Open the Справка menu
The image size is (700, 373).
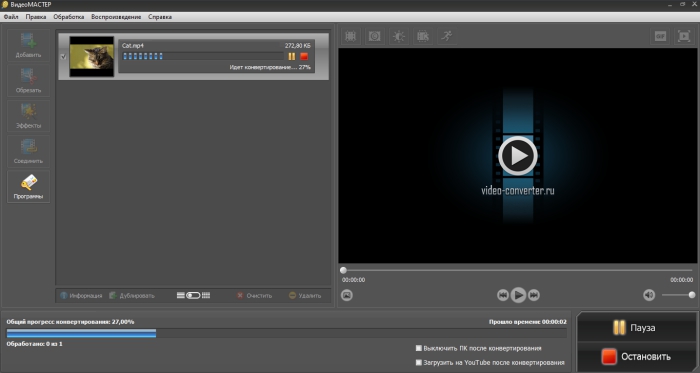point(160,17)
